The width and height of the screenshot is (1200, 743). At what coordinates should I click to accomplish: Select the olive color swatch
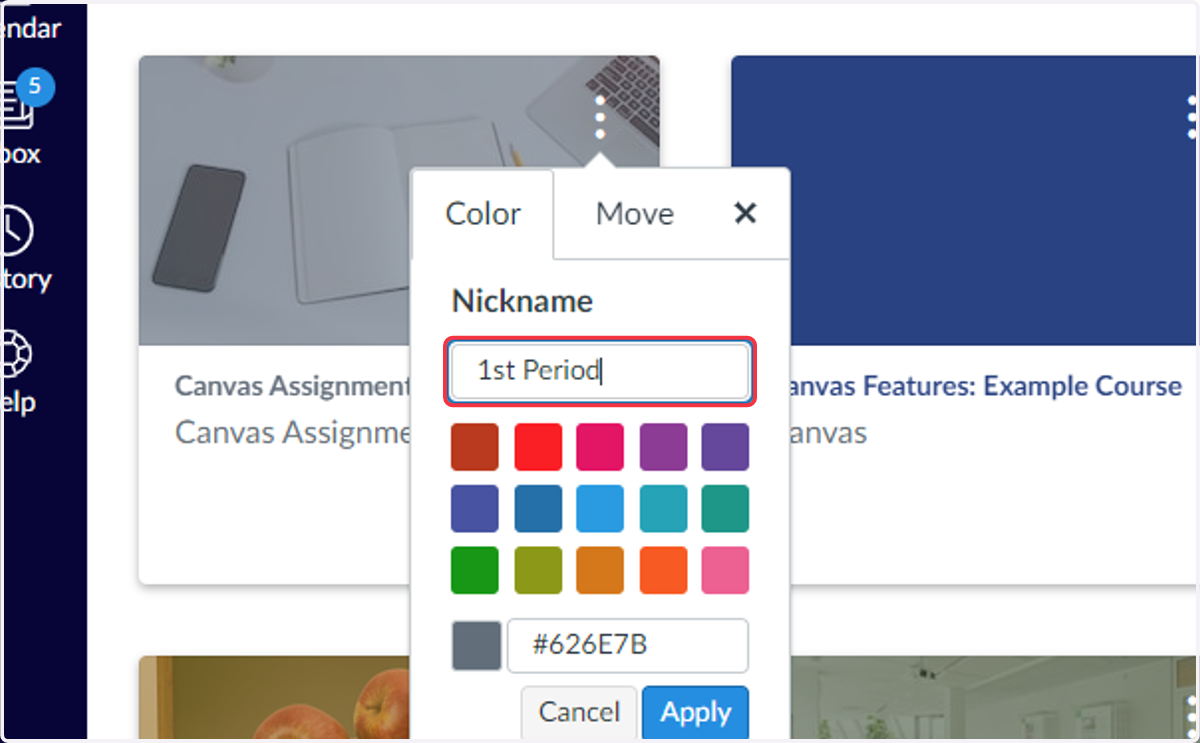pyautogui.click(x=538, y=571)
